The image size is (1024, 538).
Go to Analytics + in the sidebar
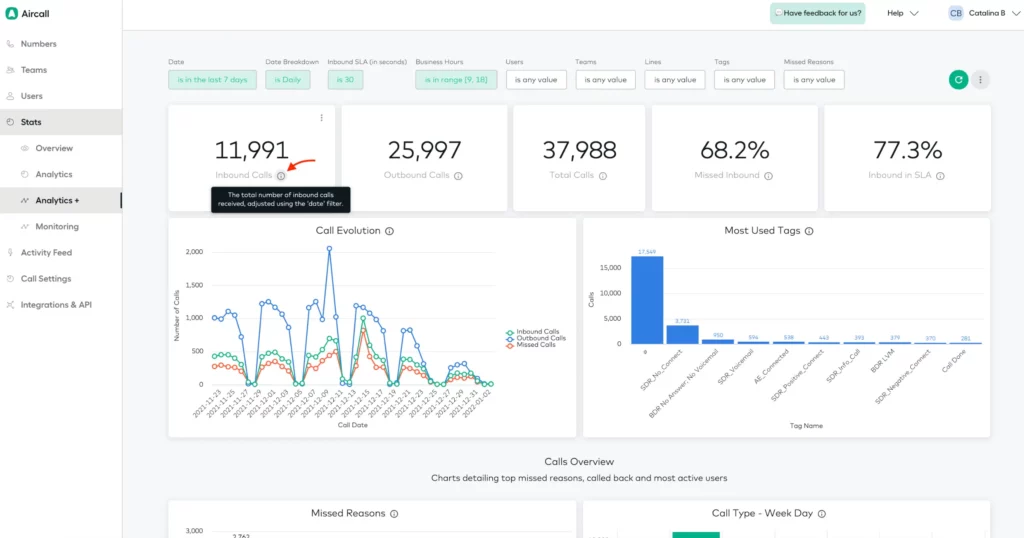57,201
